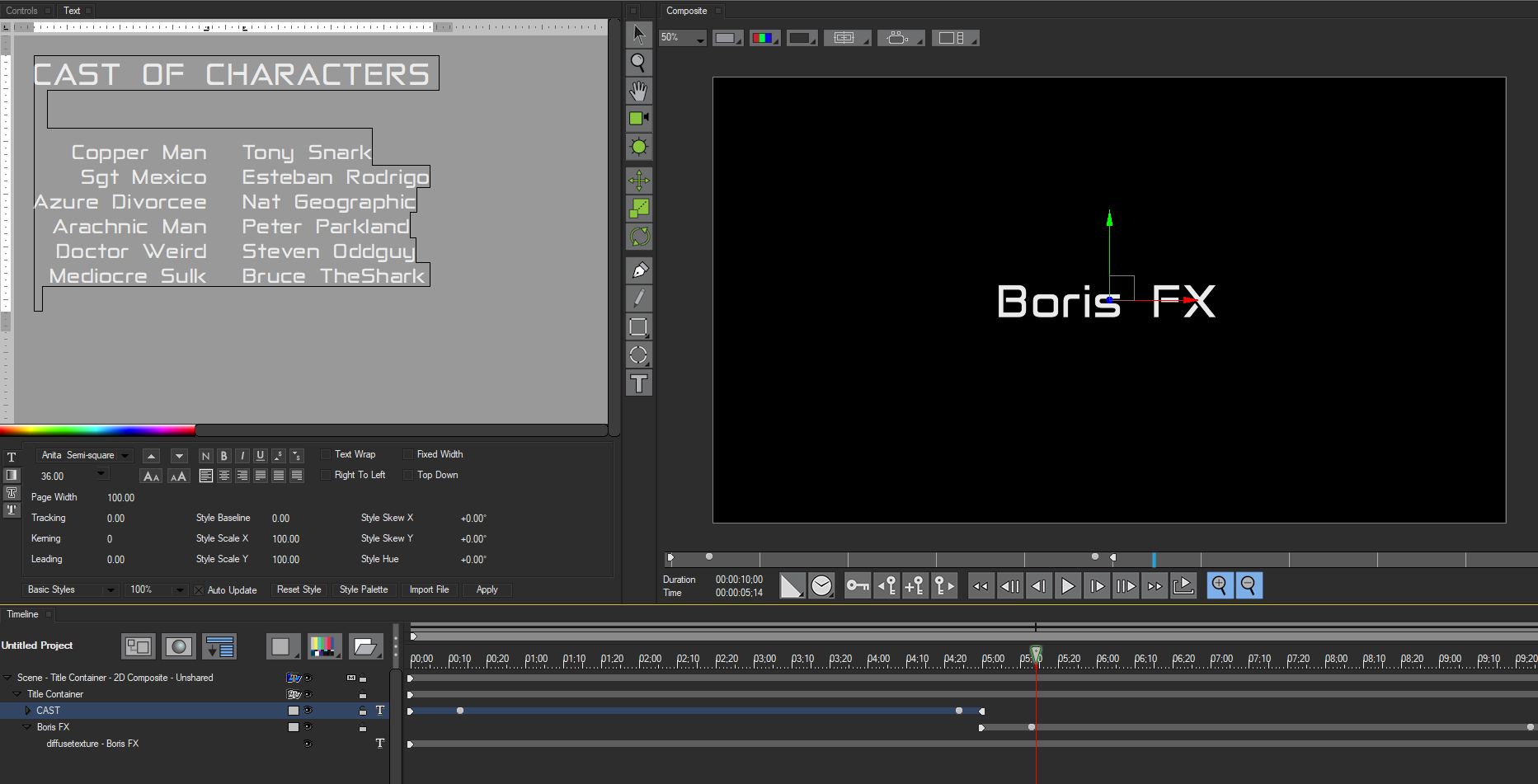Select the Rotate tool

[x=639, y=237]
